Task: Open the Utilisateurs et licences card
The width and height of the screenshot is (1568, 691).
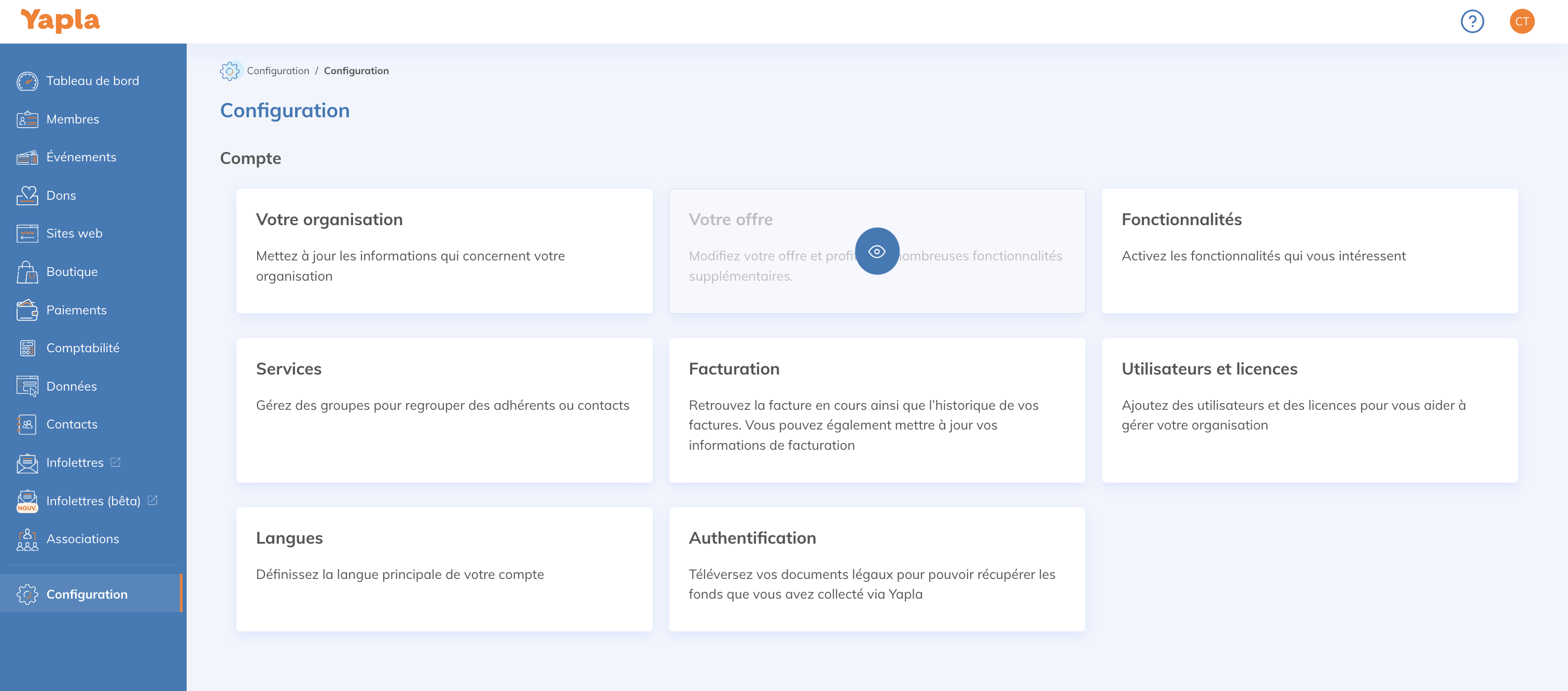Action: [x=1309, y=410]
